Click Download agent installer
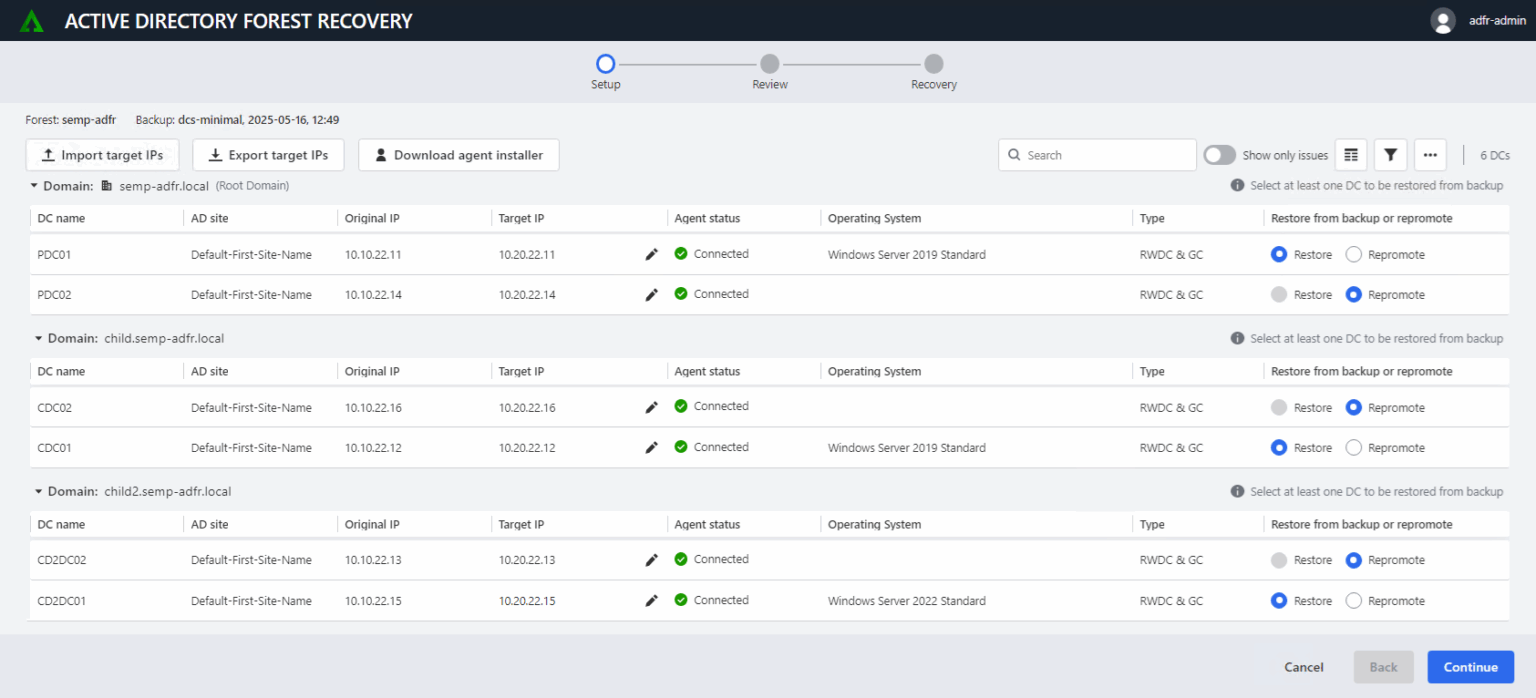This screenshot has height=698, width=1536. (x=458, y=155)
